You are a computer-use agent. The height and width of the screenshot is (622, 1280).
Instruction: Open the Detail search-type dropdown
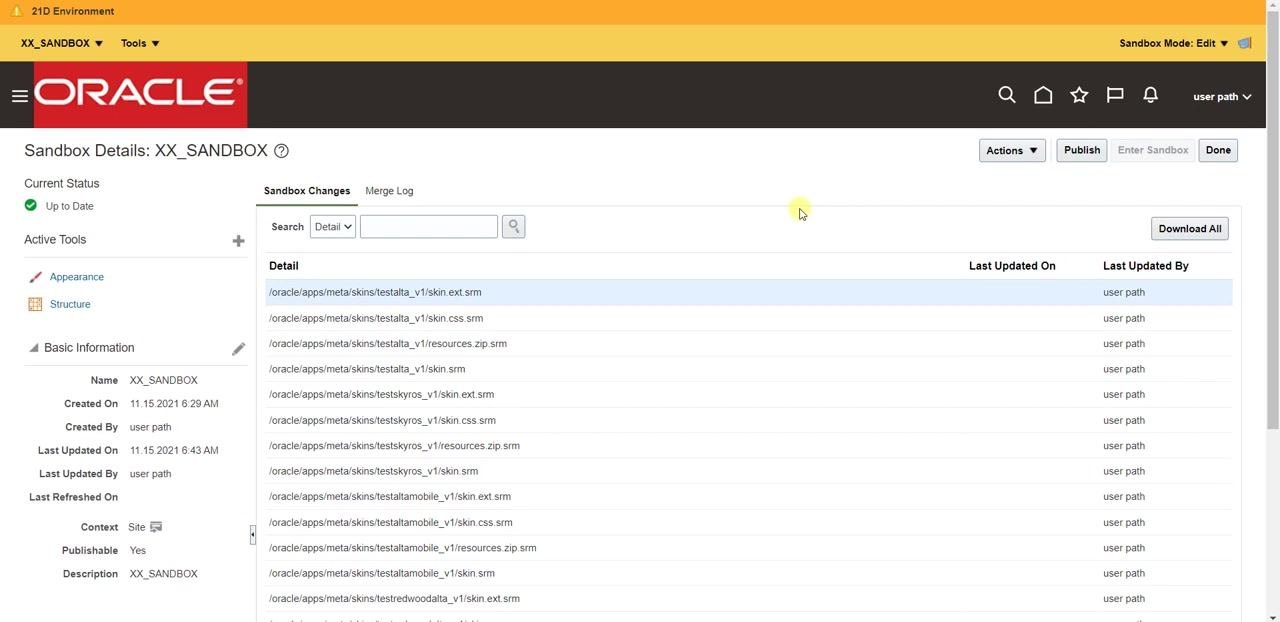pyautogui.click(x=333, y=227)
